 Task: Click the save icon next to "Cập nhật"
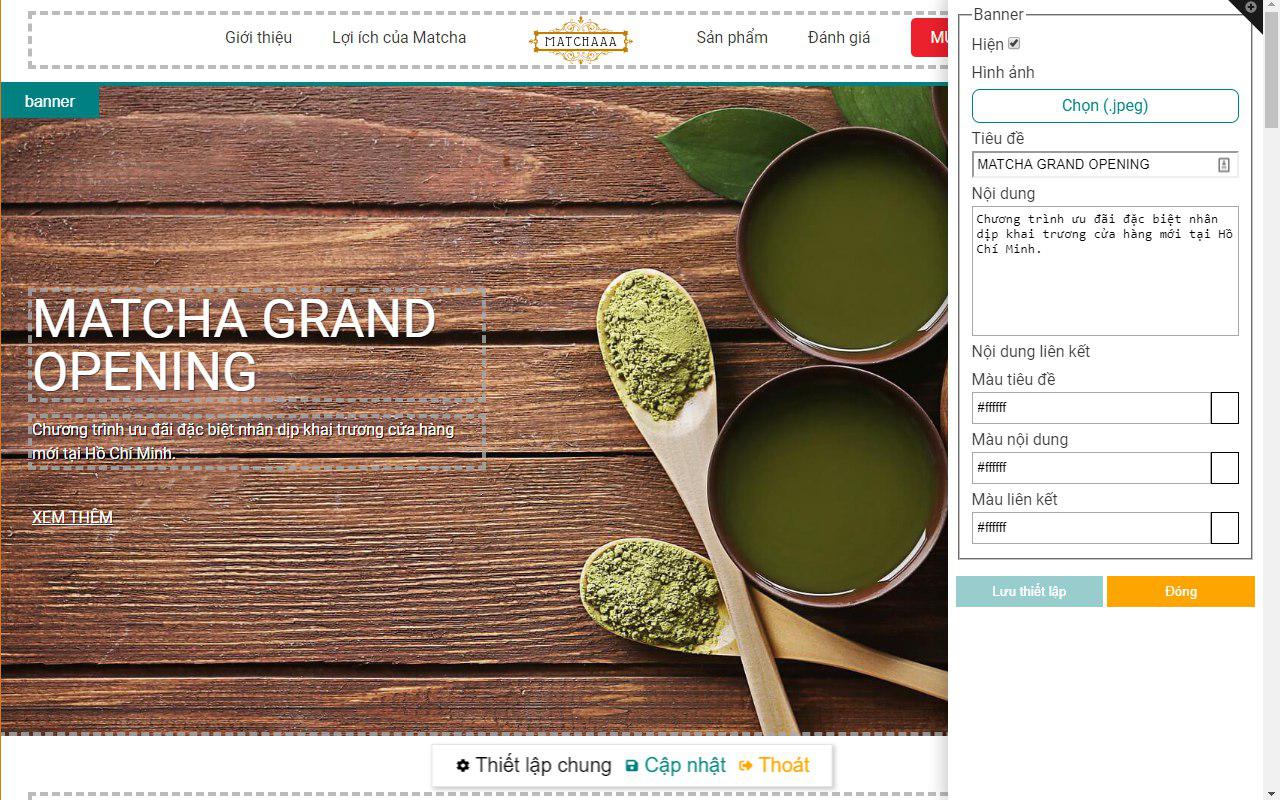(x=631, y=765)
